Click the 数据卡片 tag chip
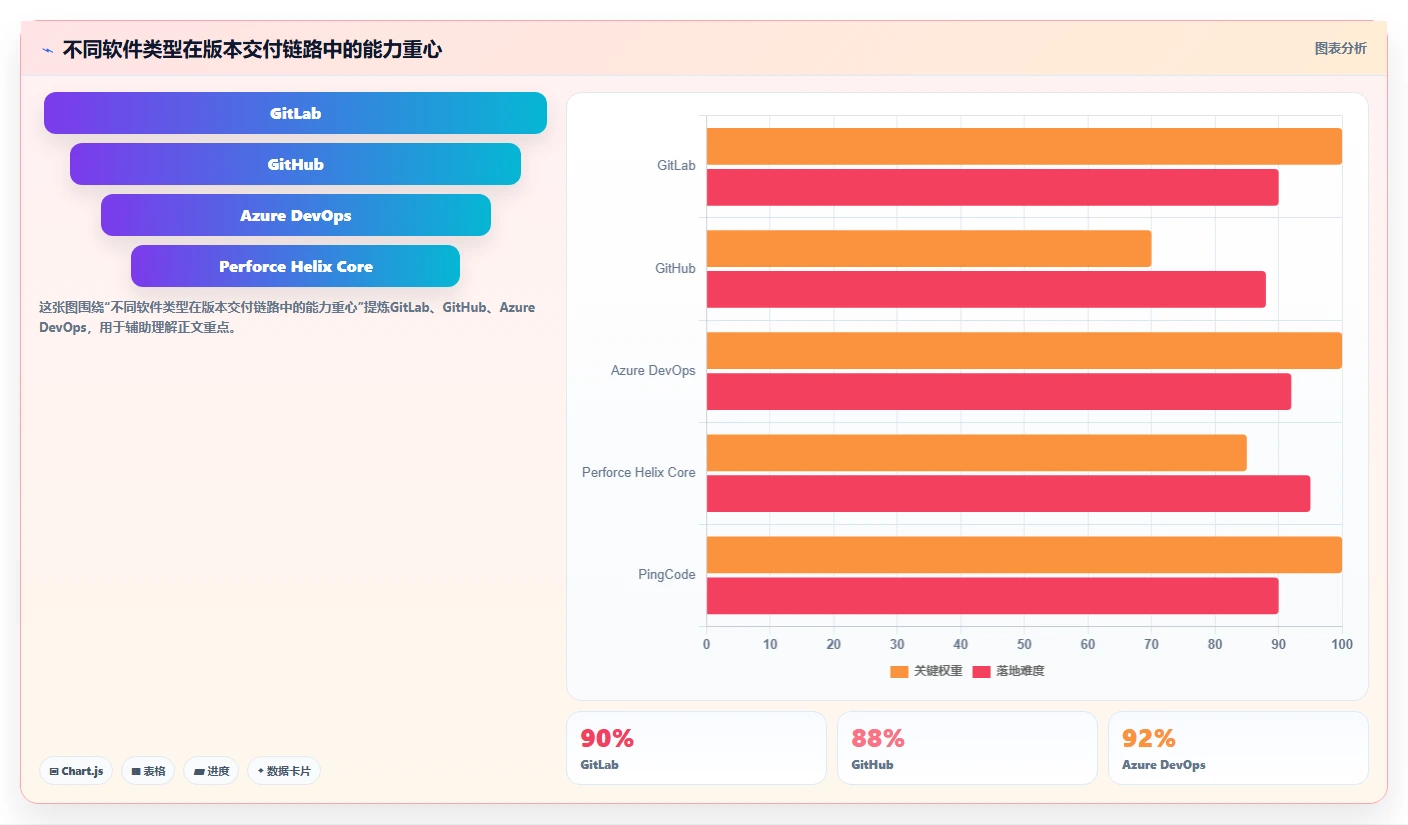1408x825 pixels. pos(284,771)
